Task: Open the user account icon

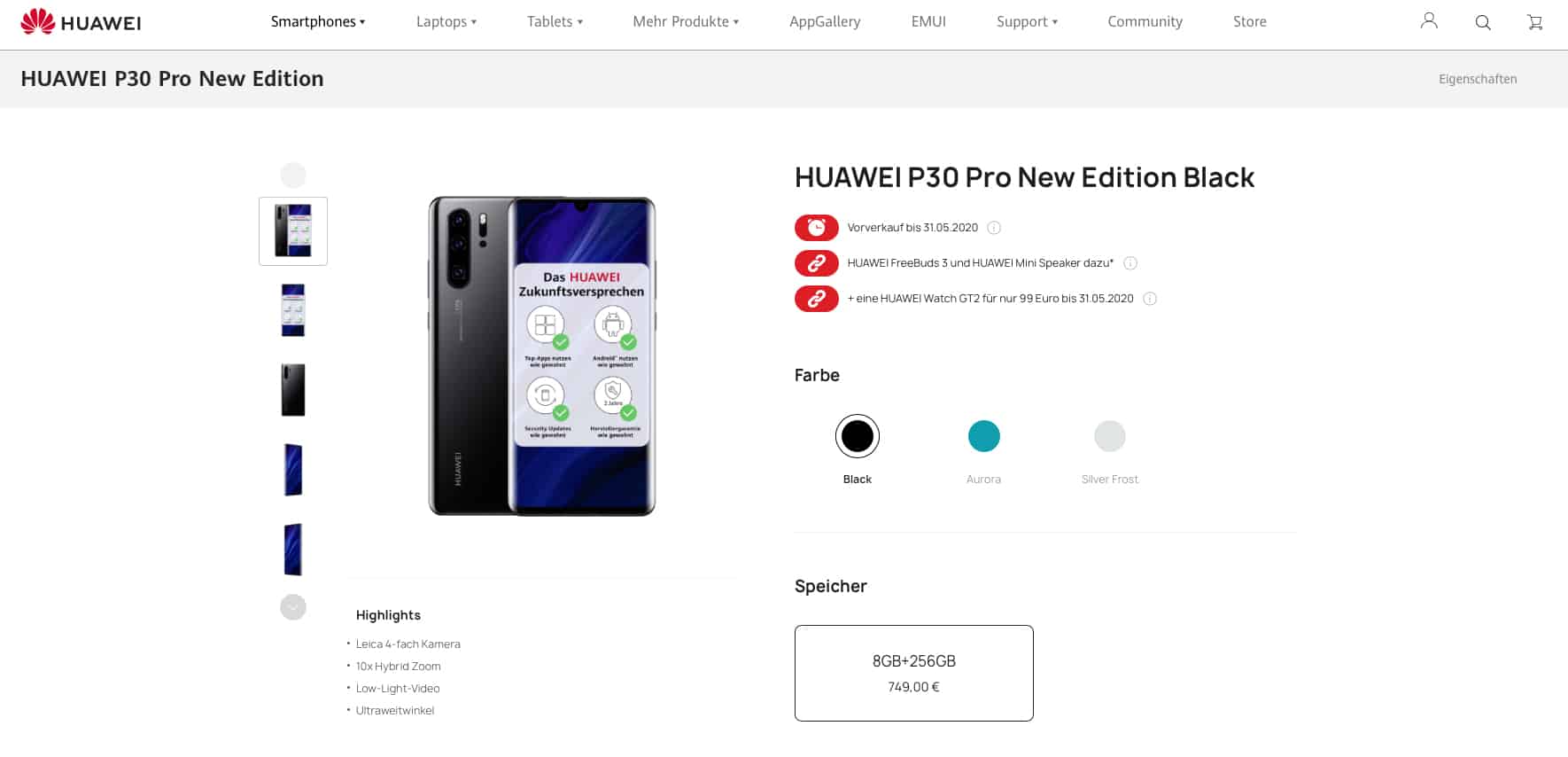Action: click(x=1429, y=21)
